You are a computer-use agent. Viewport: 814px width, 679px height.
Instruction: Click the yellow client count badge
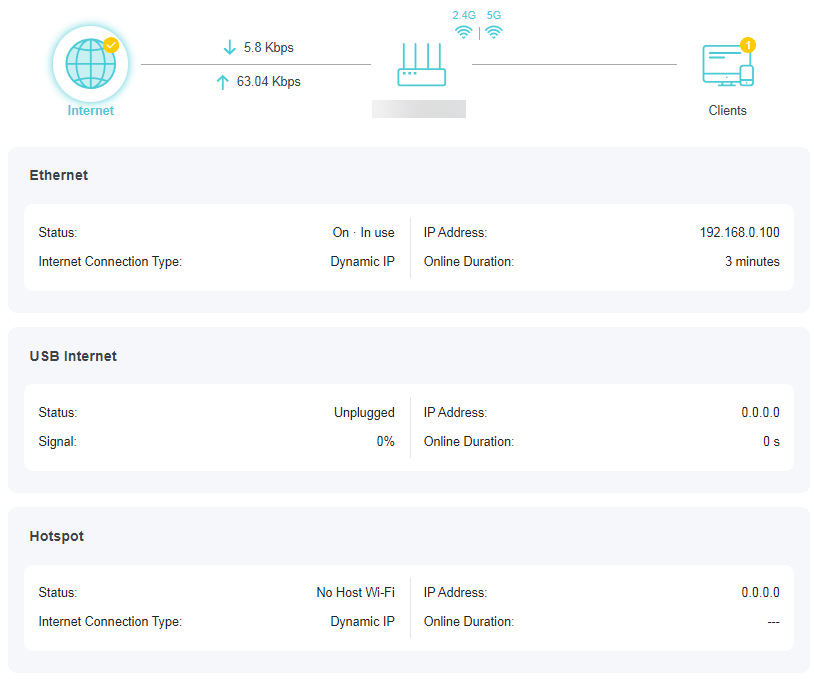[x=747, y=45]
